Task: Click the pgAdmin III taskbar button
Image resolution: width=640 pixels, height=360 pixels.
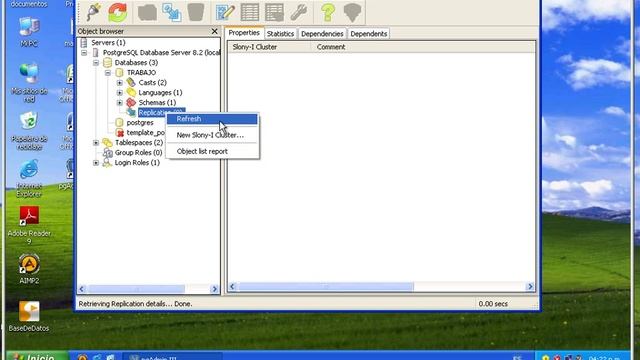Action: click(x=172, y=357)
